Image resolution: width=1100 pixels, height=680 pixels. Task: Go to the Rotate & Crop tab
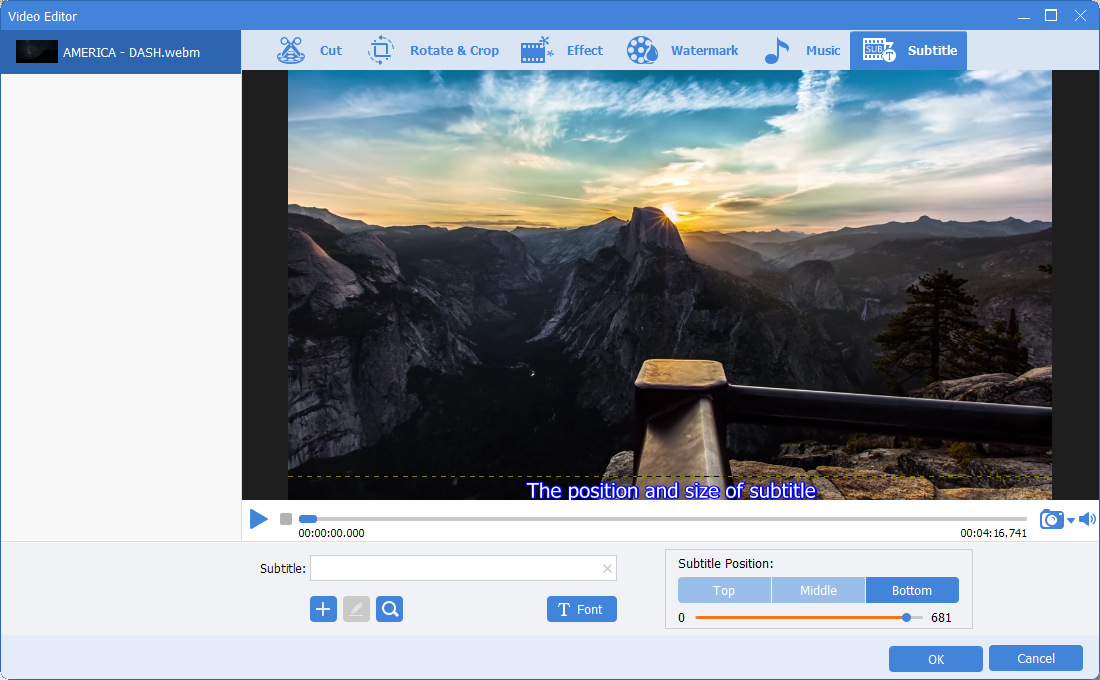pyautogui.click(x=433, y=51)
